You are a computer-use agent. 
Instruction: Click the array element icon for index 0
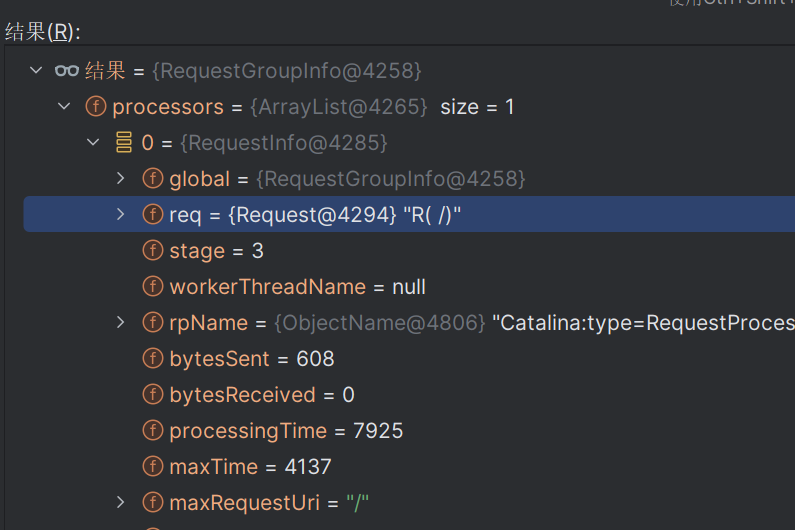point(124,143)
